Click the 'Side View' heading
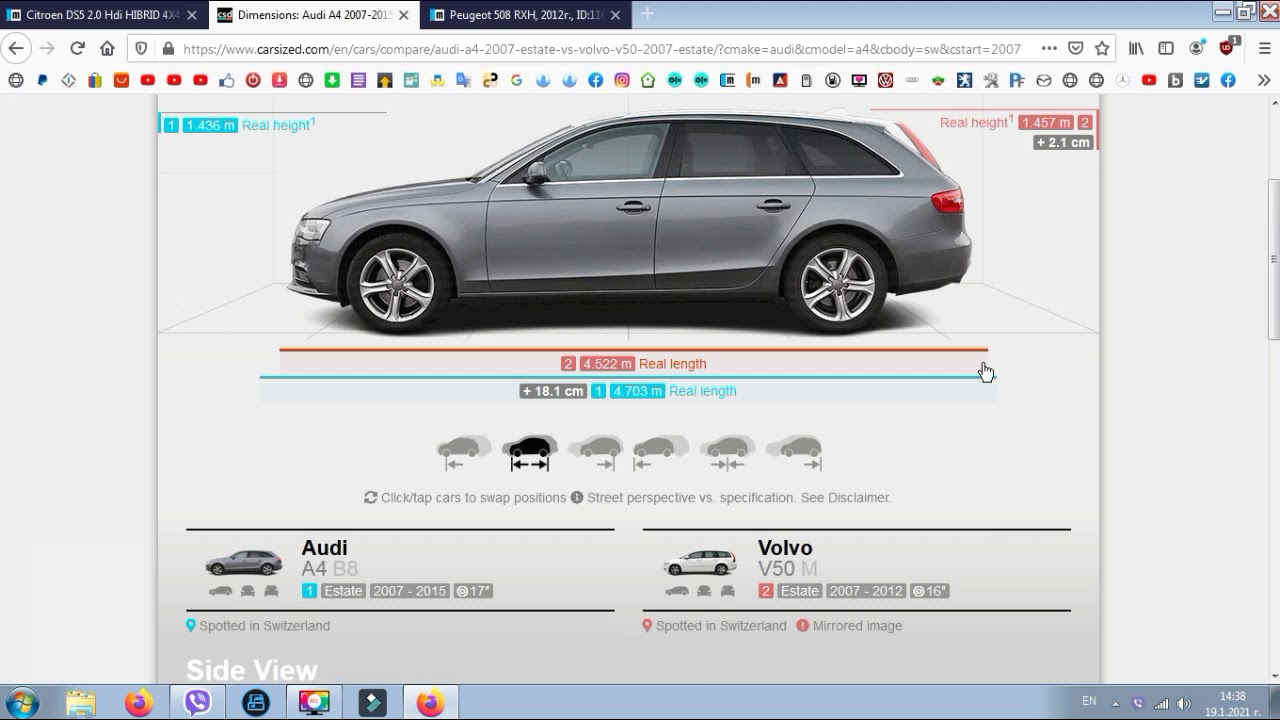Viewport: 1280px width, 720px height. click(x=252, y=670)
